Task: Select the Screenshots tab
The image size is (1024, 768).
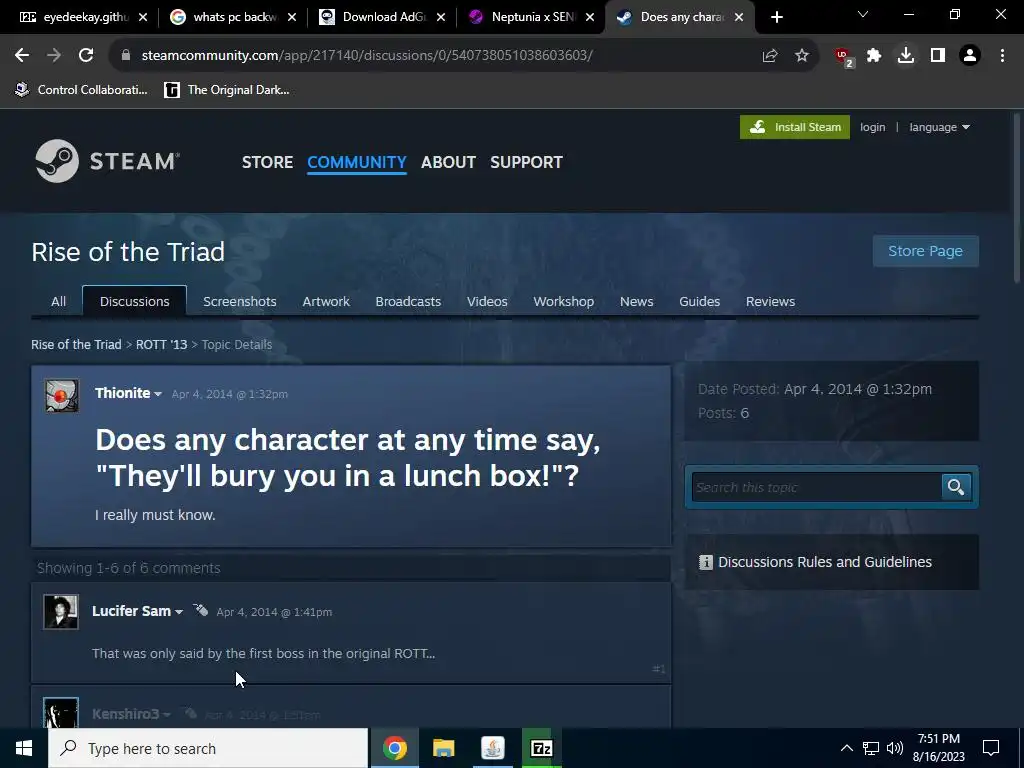Action: pos(240,302)
